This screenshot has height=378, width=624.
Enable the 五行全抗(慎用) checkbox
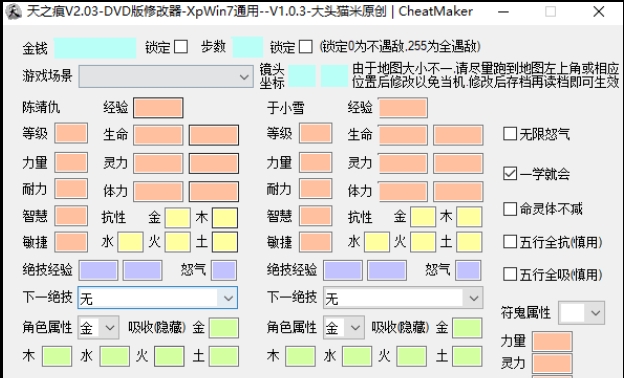[x=510, y=242]
